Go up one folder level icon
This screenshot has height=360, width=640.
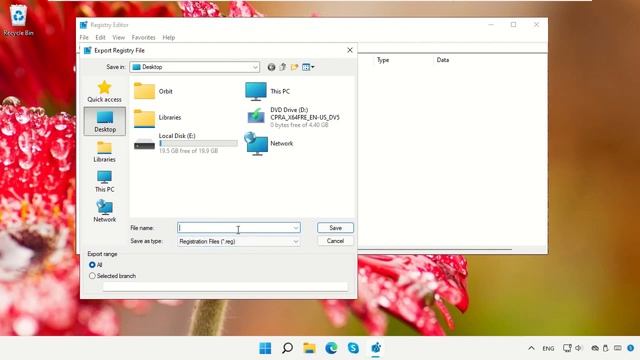[x=282, y=67]
